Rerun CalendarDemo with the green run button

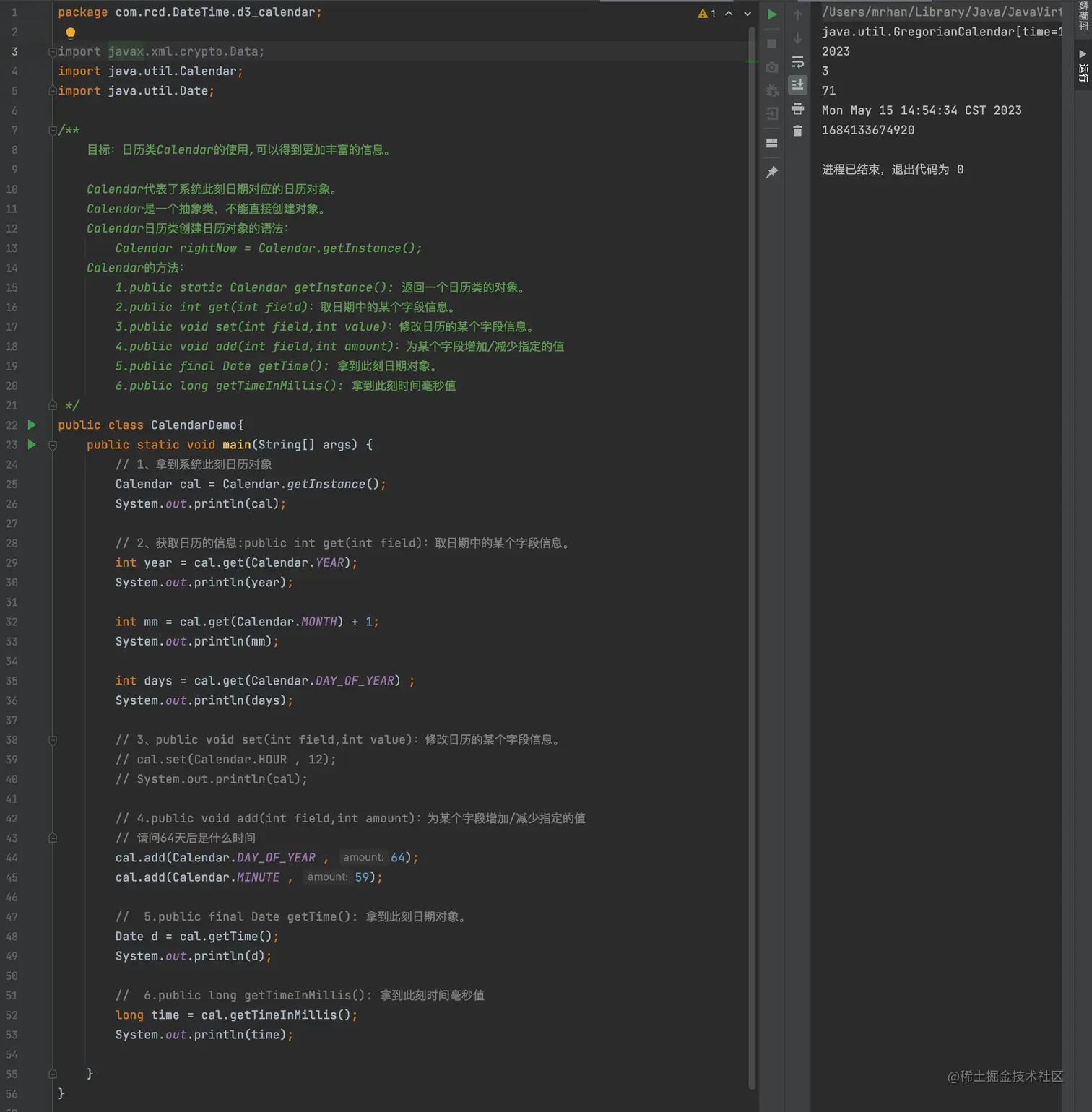772,14
